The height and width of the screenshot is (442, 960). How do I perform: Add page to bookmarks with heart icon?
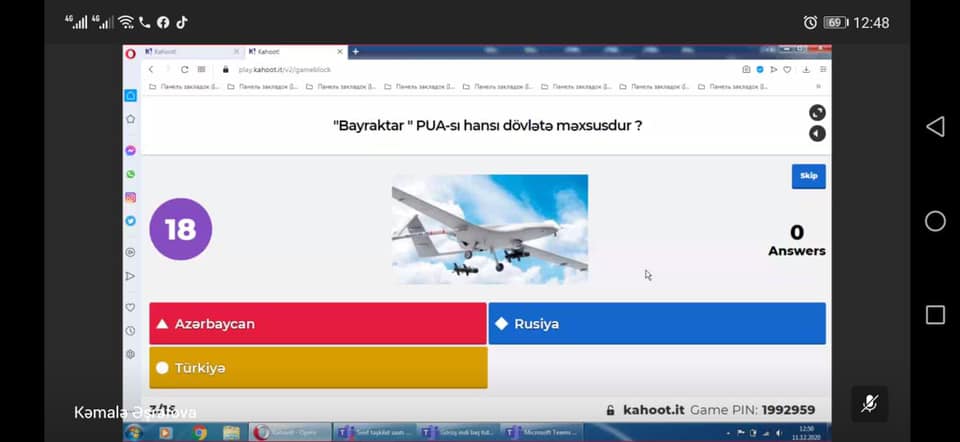click(x=787, y=70)
